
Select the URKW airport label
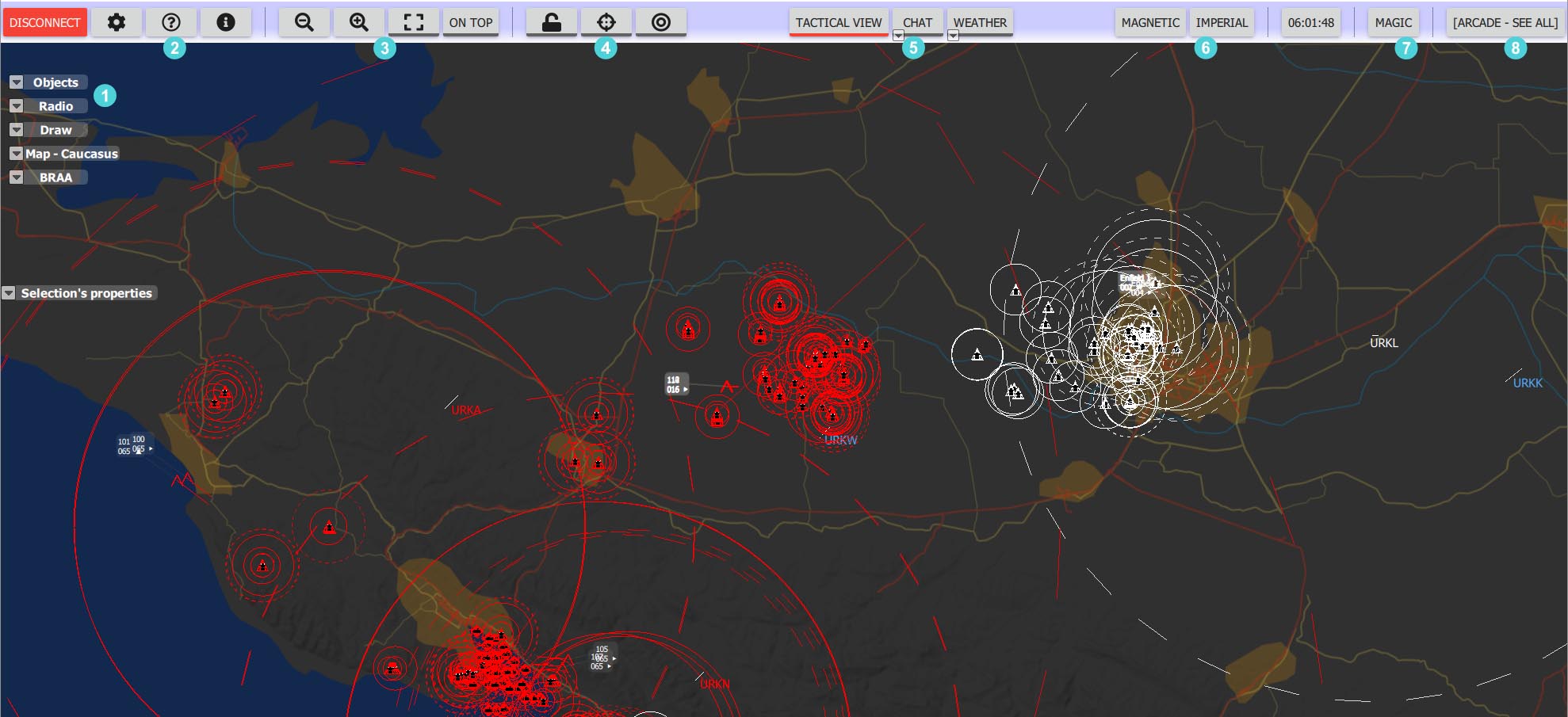click(841, 440)
